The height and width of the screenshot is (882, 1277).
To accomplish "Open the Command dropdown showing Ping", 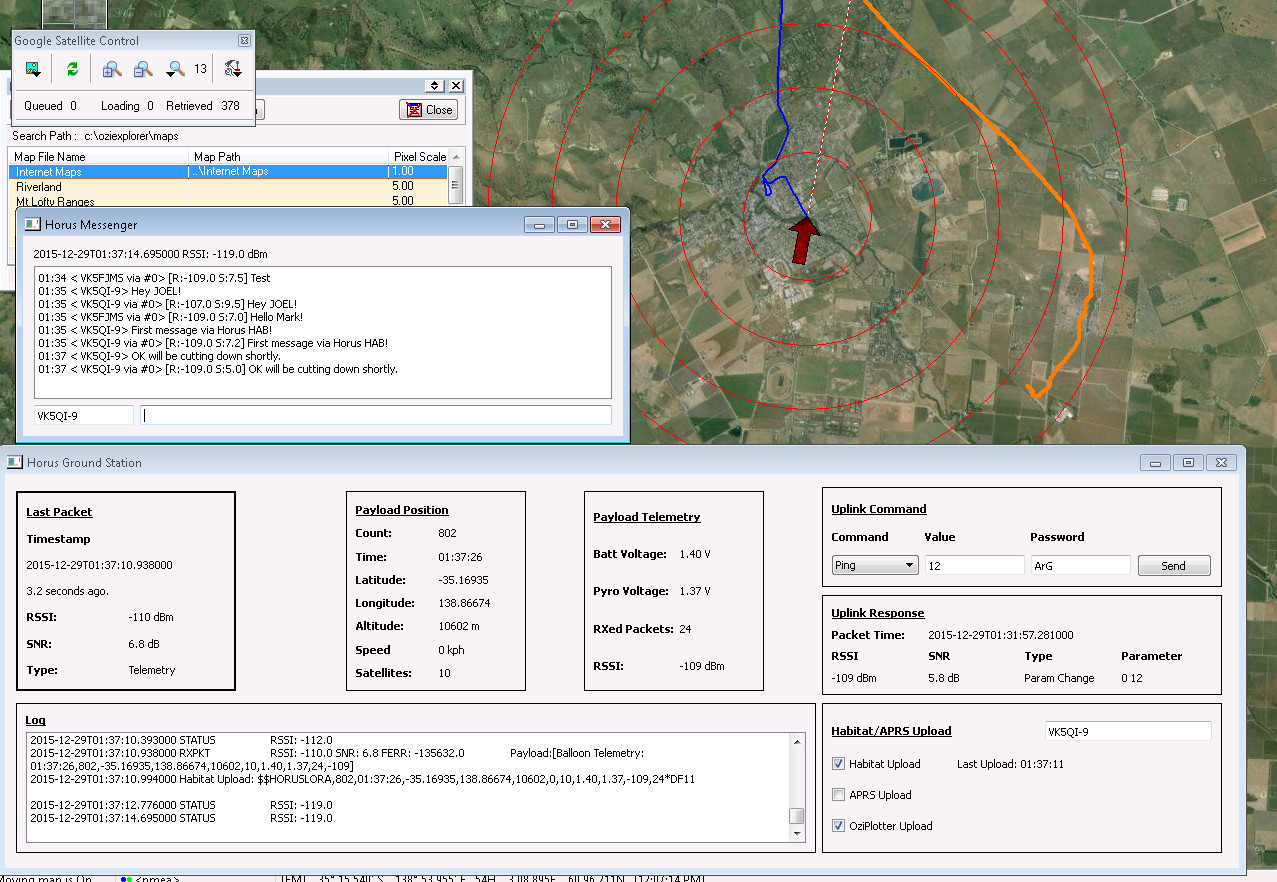I will pos(875,566).
